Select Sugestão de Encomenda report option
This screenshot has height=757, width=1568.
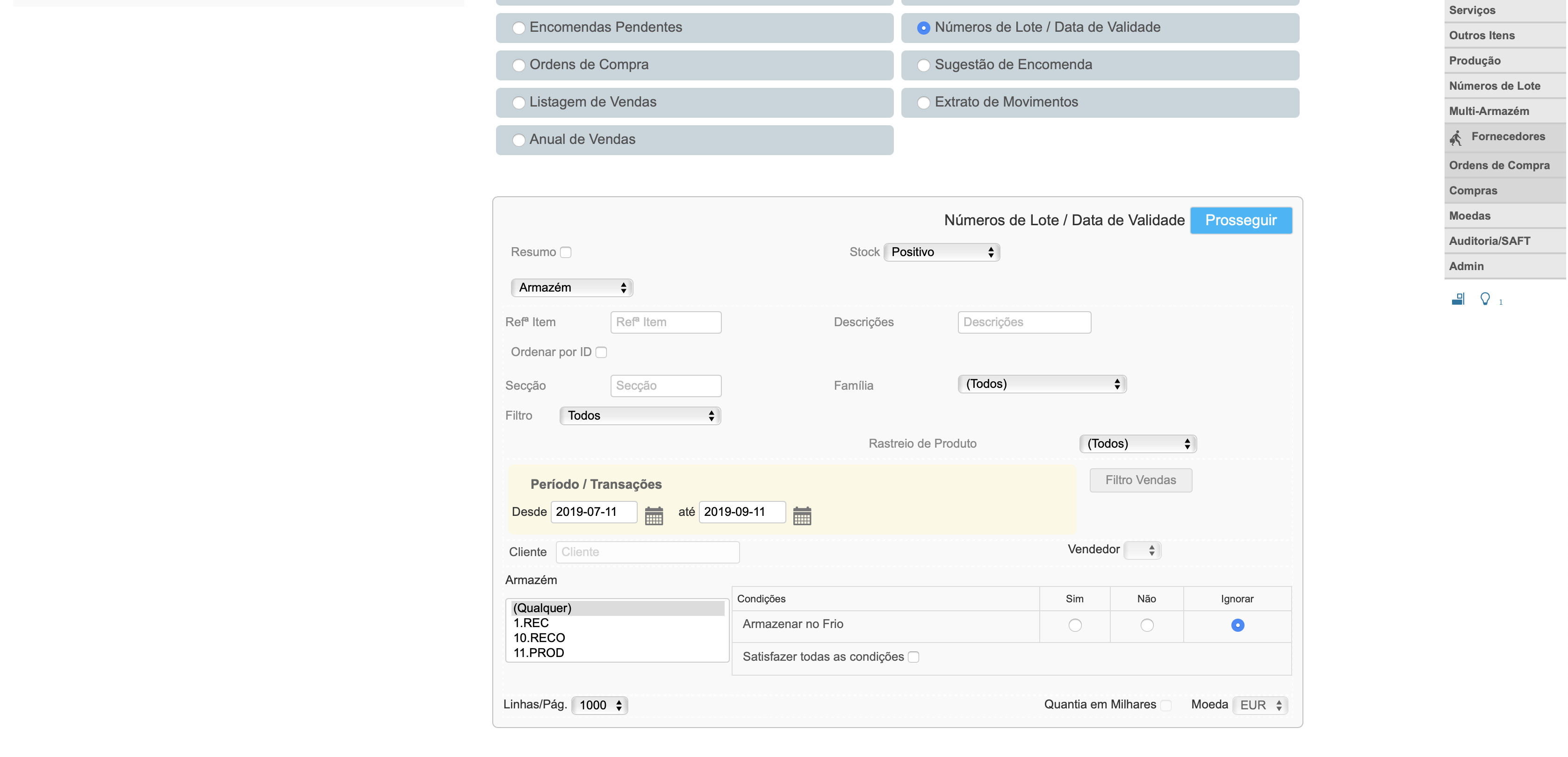pyautogui.click(x=923, y=65)
